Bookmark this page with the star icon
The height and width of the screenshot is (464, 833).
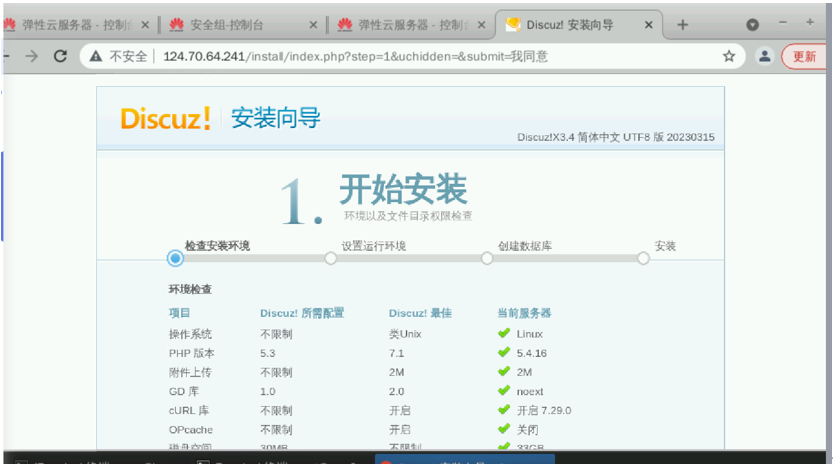point(729,57)
